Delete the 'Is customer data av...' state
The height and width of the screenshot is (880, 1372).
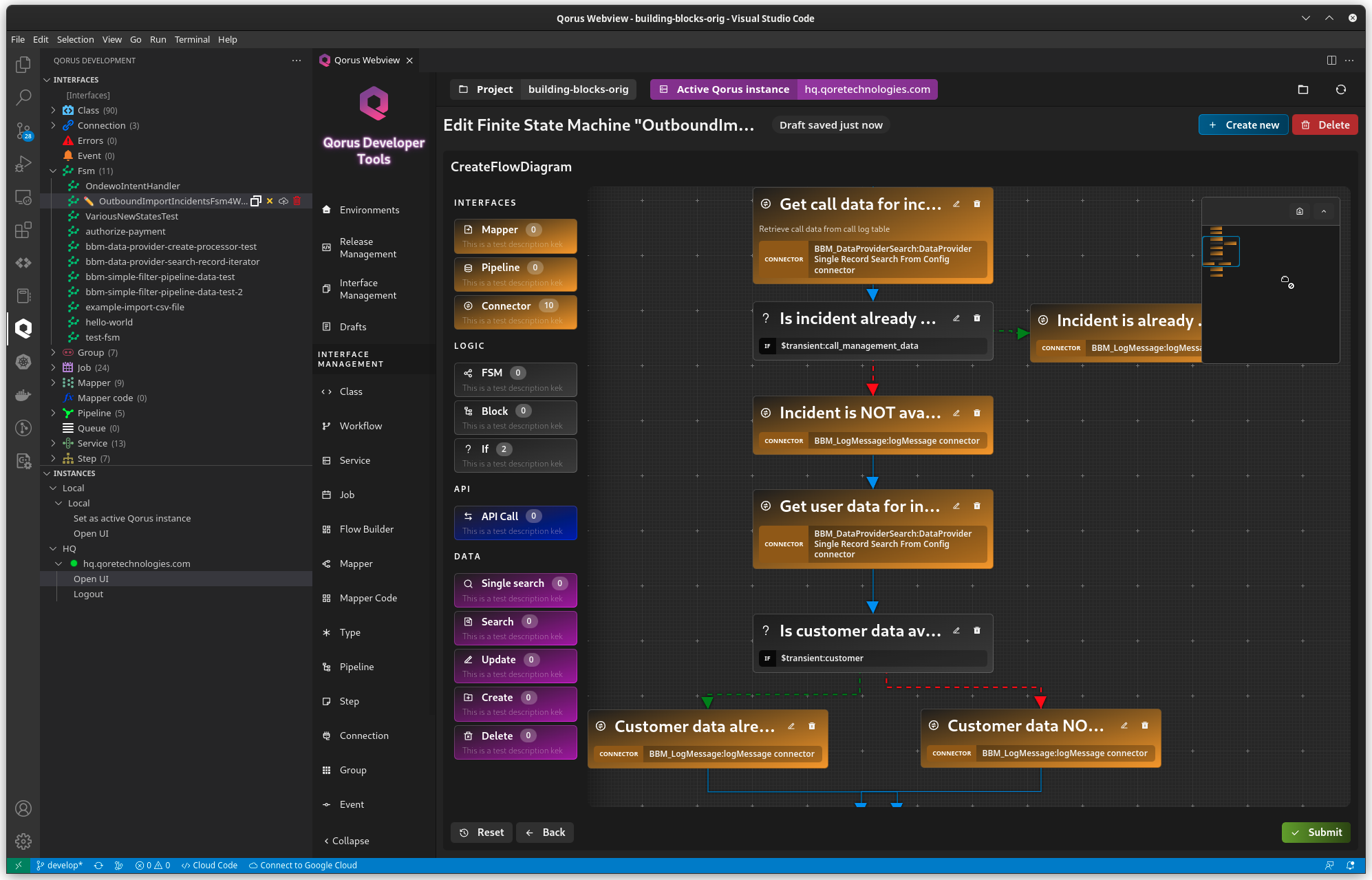977,631
